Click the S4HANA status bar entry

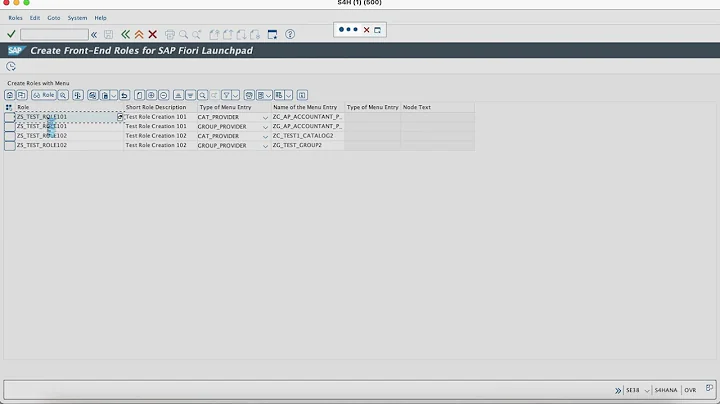(666, 390)
